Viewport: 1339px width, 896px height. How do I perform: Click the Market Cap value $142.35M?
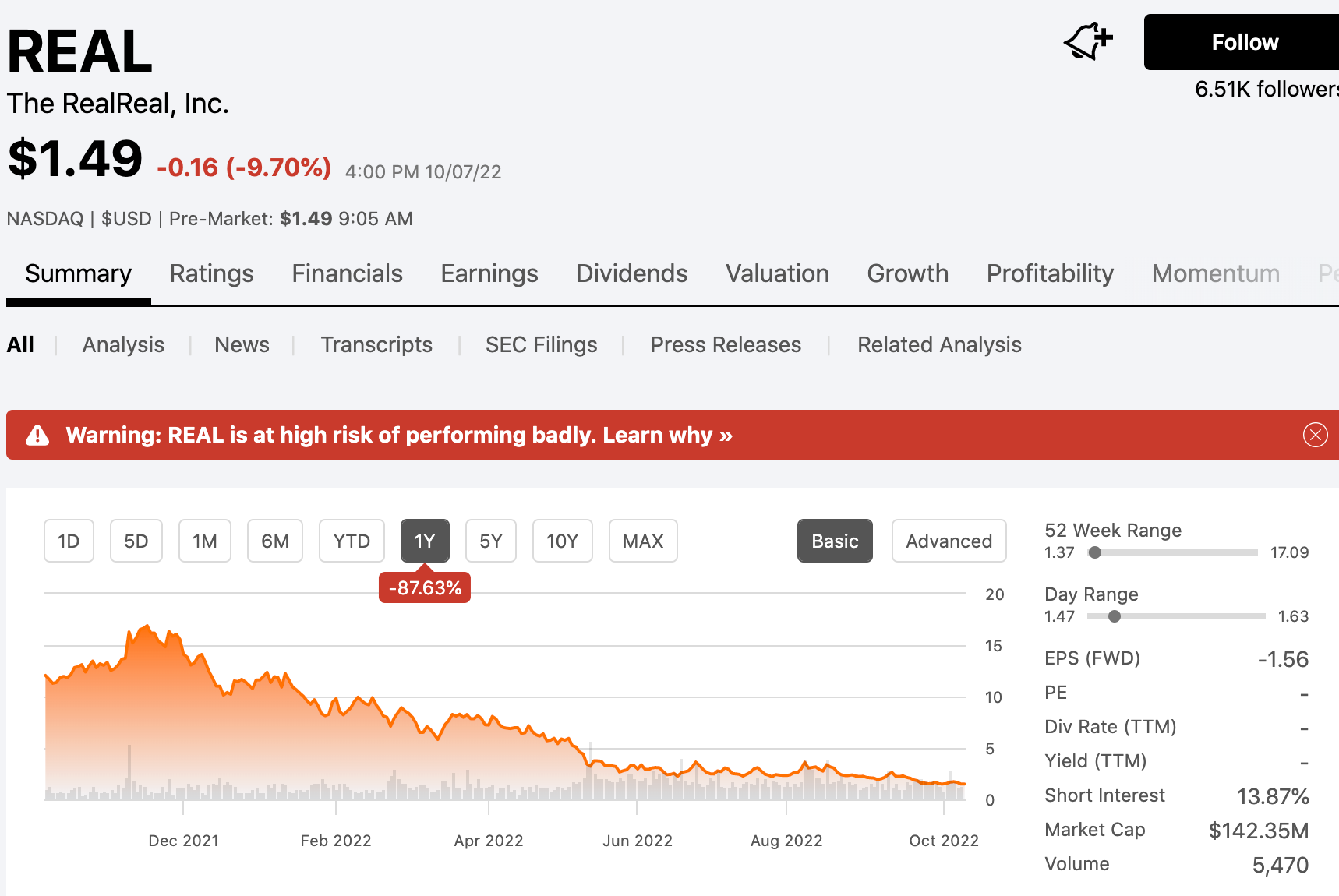(1259, 831)
